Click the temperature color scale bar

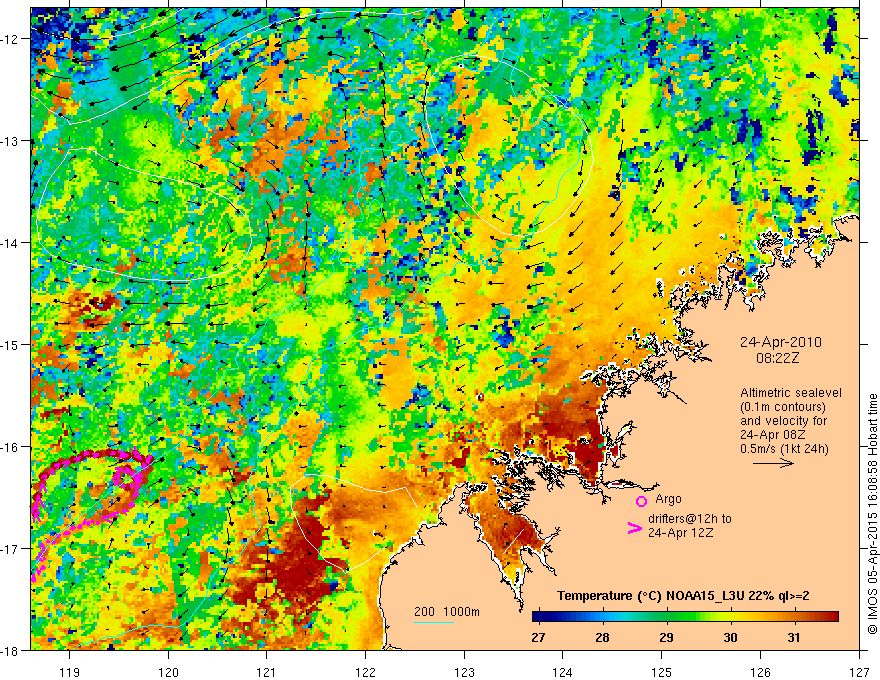coord(685,617)
